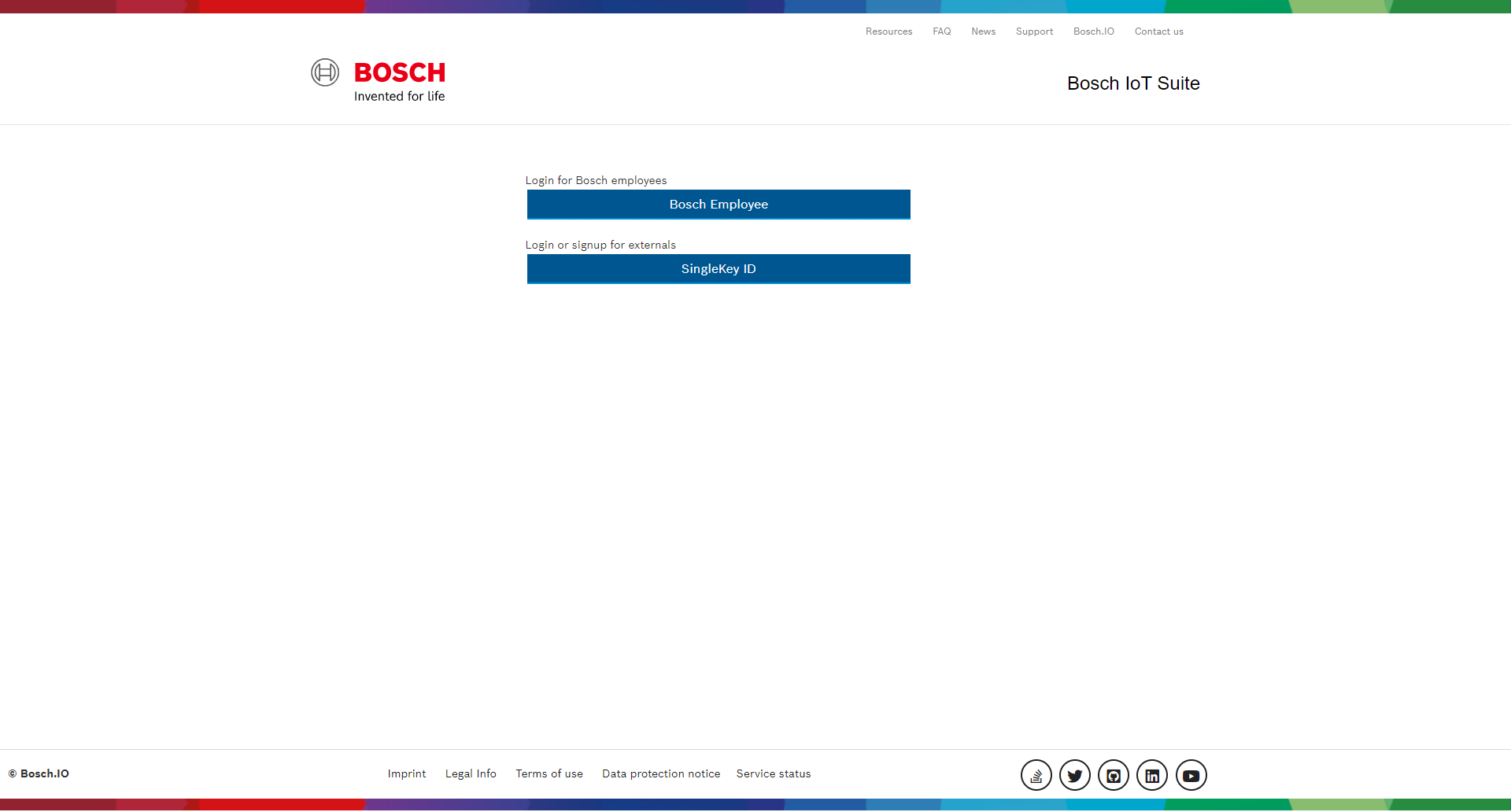Click the Bosch armature logo
This screenshot has width=1511, height=812.
(325, 72)
